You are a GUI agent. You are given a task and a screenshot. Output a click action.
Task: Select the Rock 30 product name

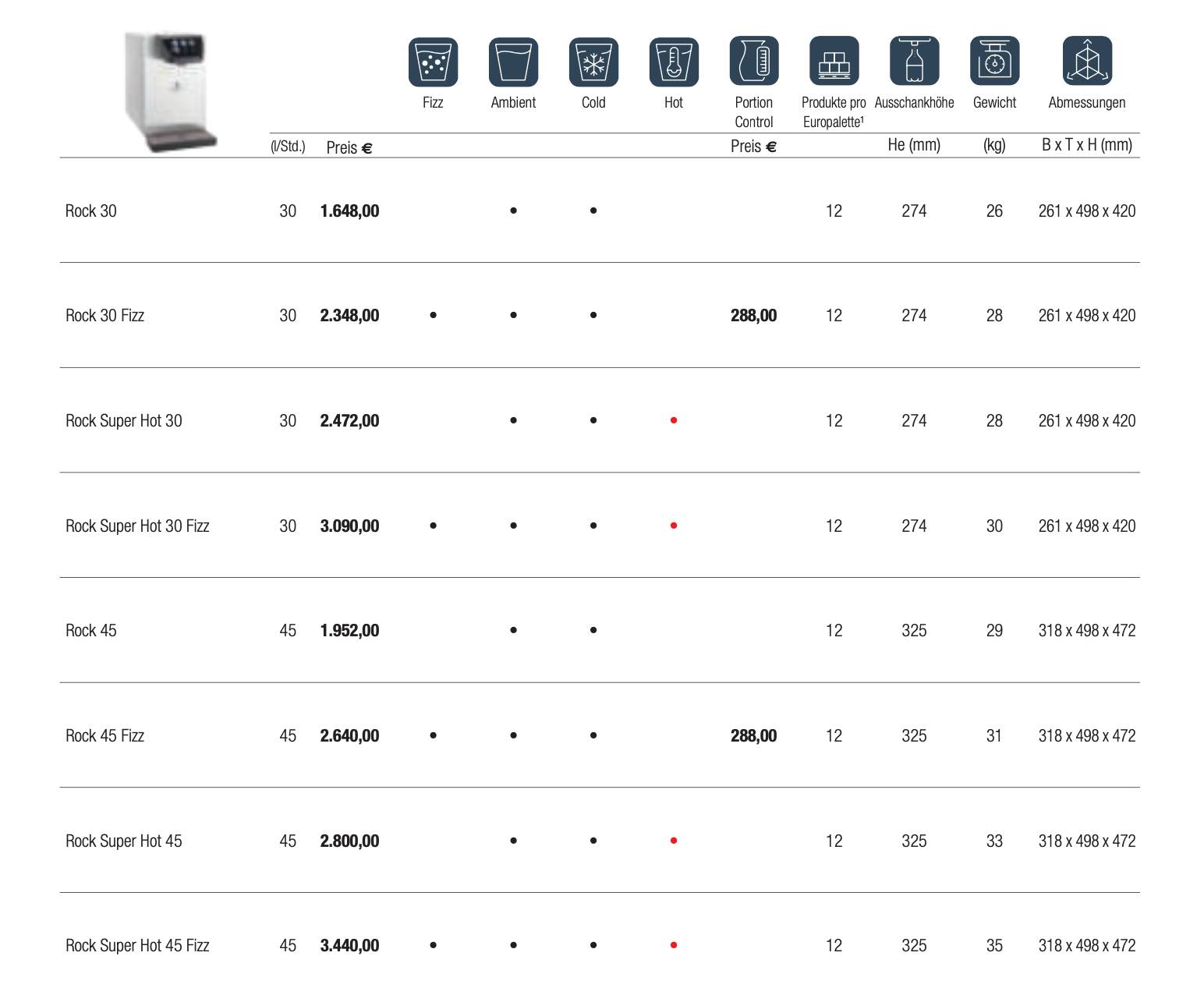(x=91, y=211)
